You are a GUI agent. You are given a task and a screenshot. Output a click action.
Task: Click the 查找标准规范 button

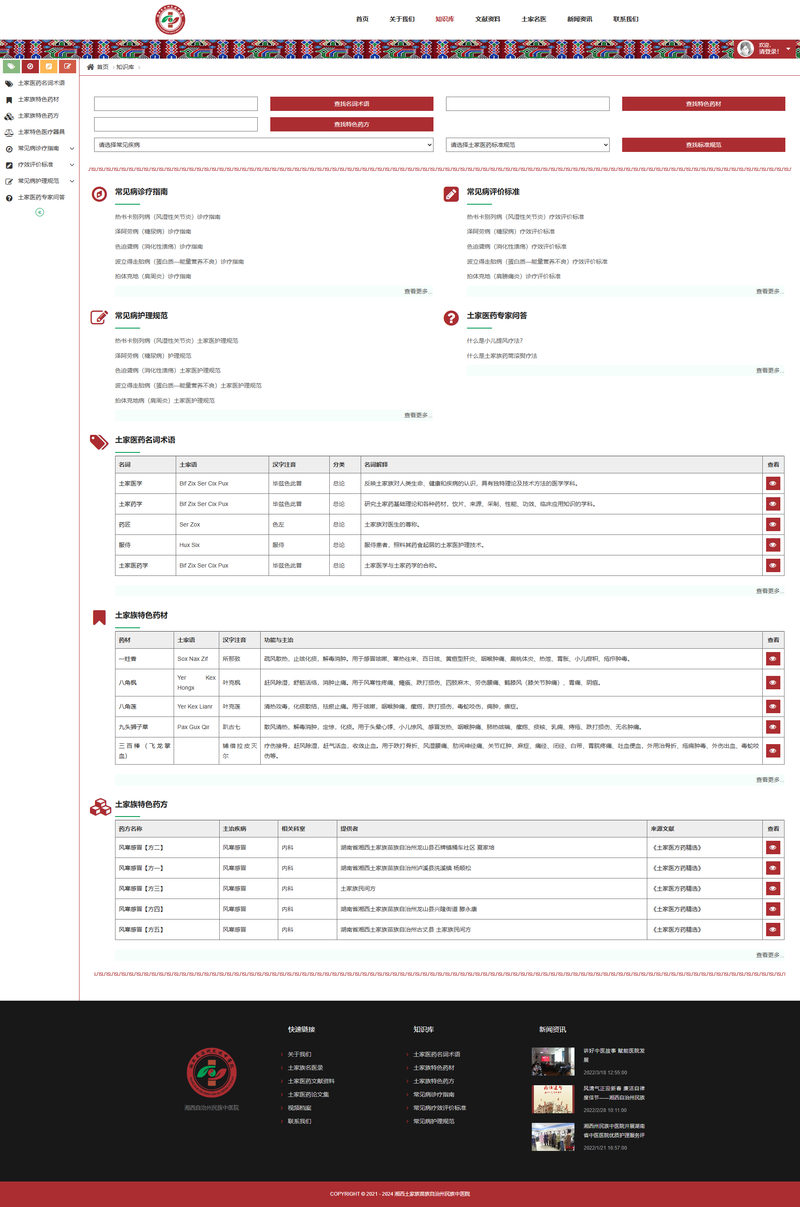tap(703, 145)
